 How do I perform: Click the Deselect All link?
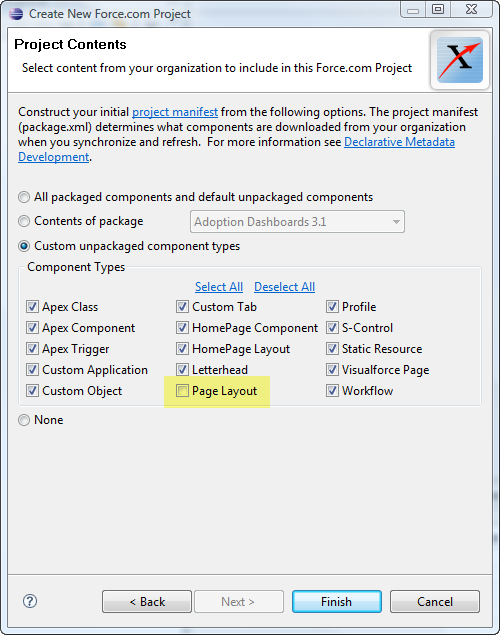(x=284, y=287)
